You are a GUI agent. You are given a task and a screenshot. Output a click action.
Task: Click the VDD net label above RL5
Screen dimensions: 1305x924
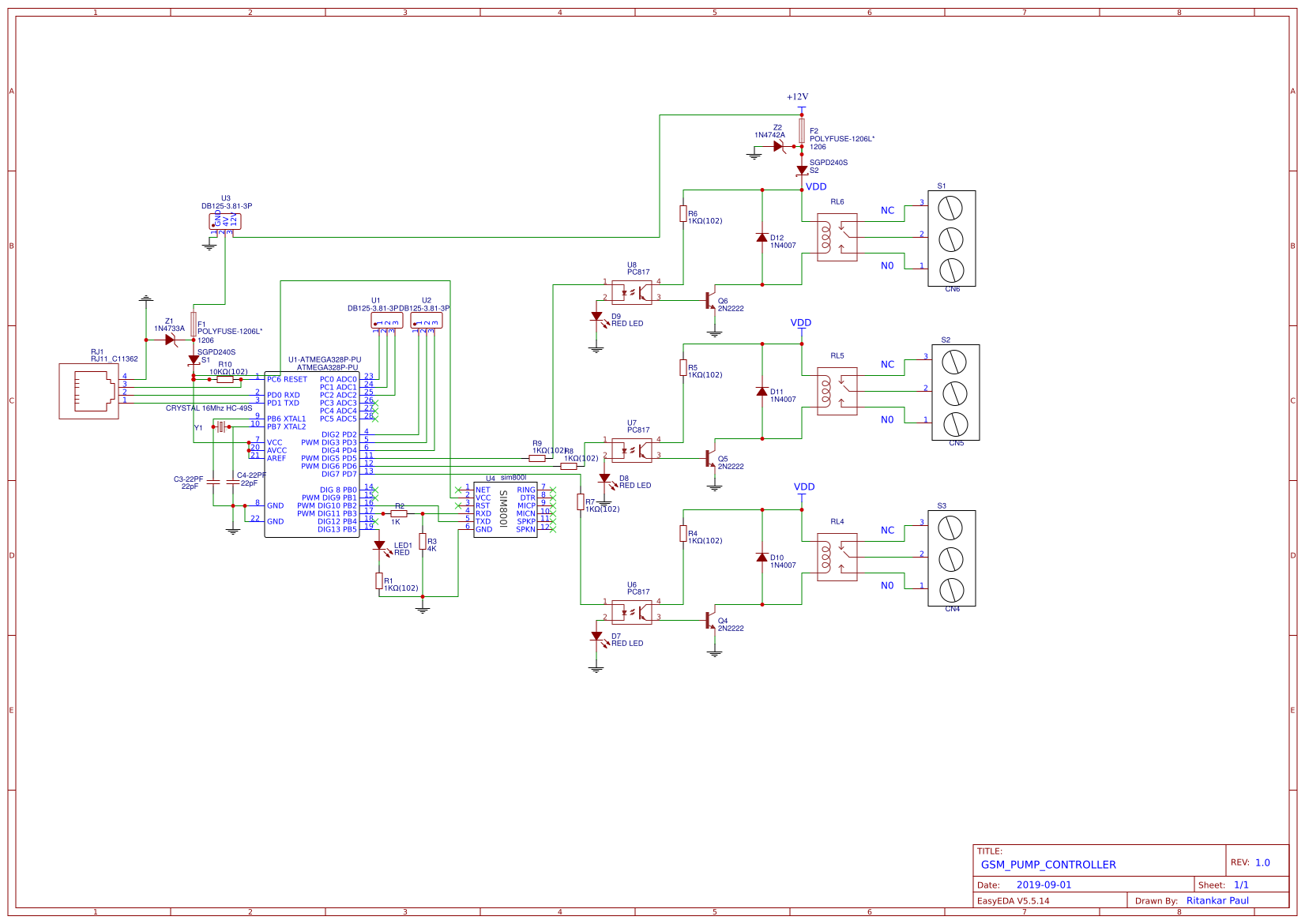click(x=803, y=322)
